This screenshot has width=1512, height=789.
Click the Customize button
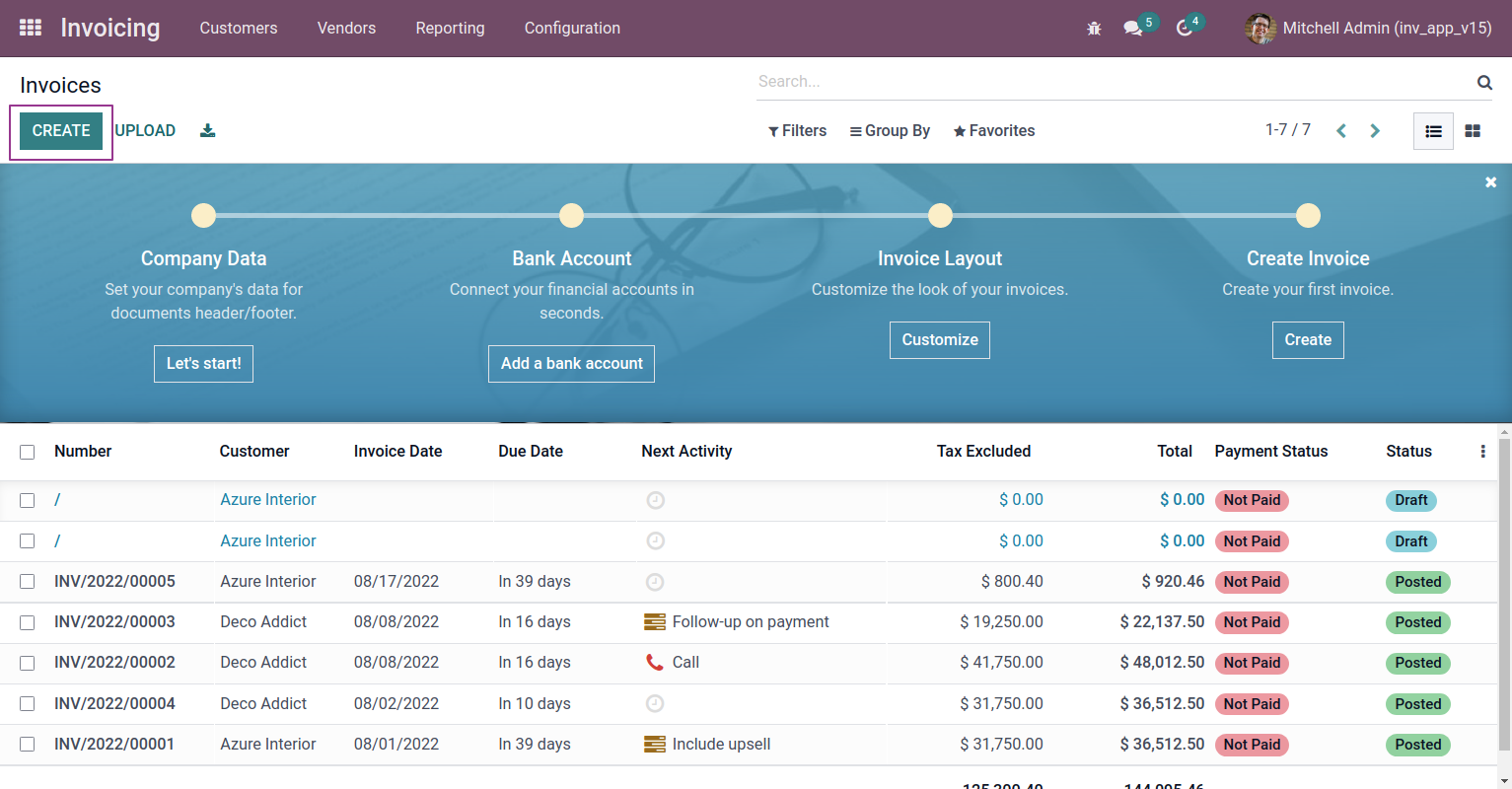(940, 340)
